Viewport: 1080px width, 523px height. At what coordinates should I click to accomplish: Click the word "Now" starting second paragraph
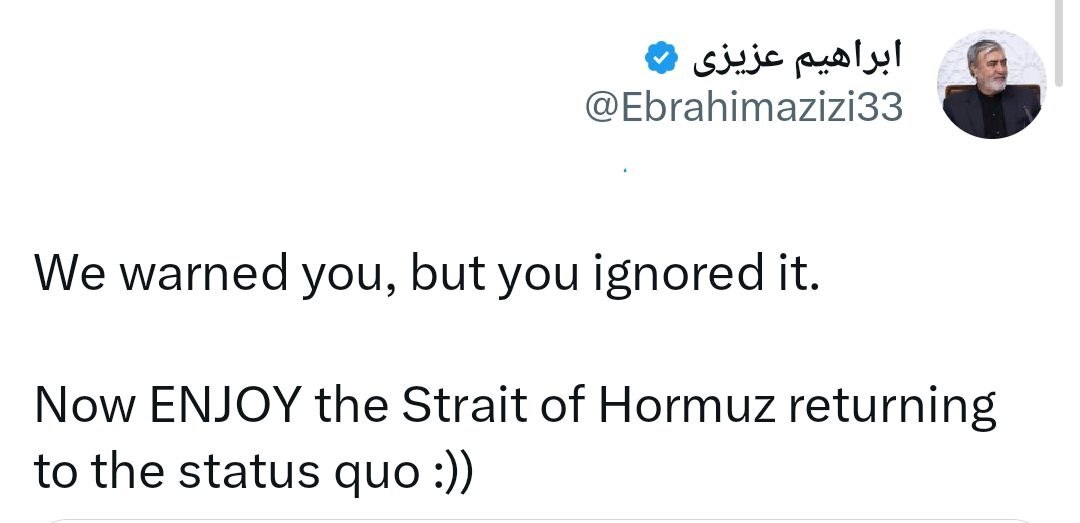tap(83, 406)
